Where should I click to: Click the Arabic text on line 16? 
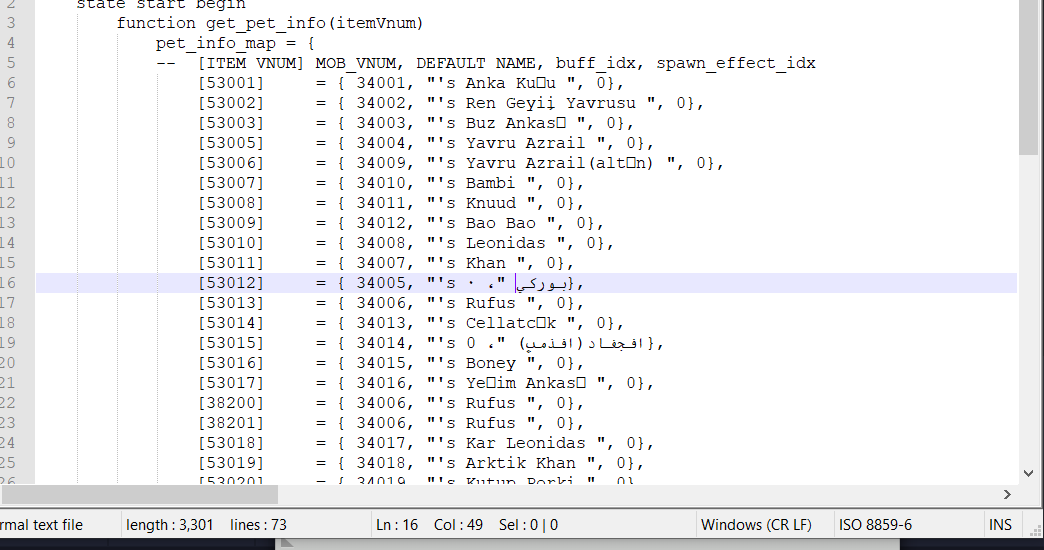[x=542, y=284]
